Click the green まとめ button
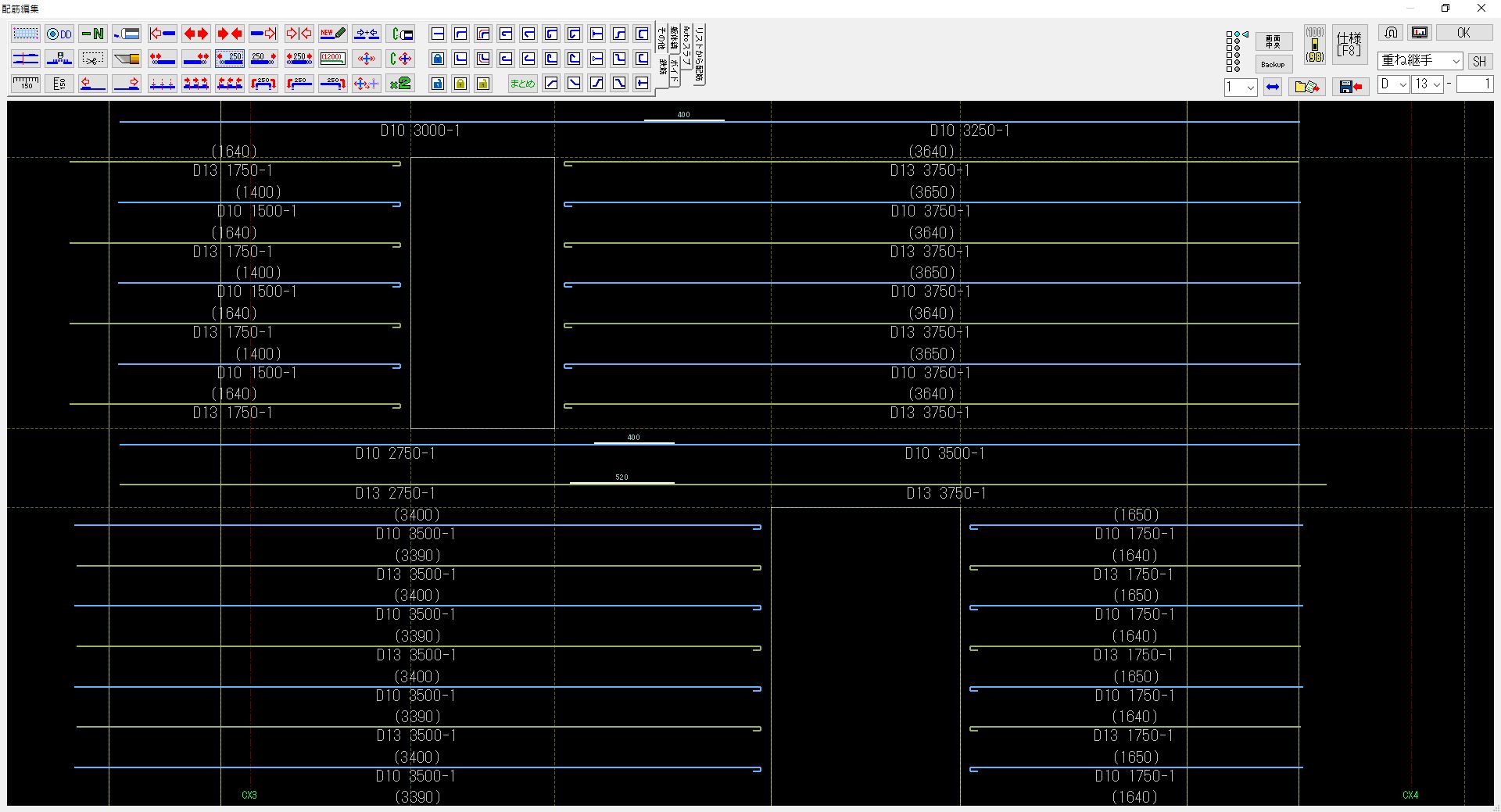The height and width of the screenshot is (812, 1501). tap(522, 83)
